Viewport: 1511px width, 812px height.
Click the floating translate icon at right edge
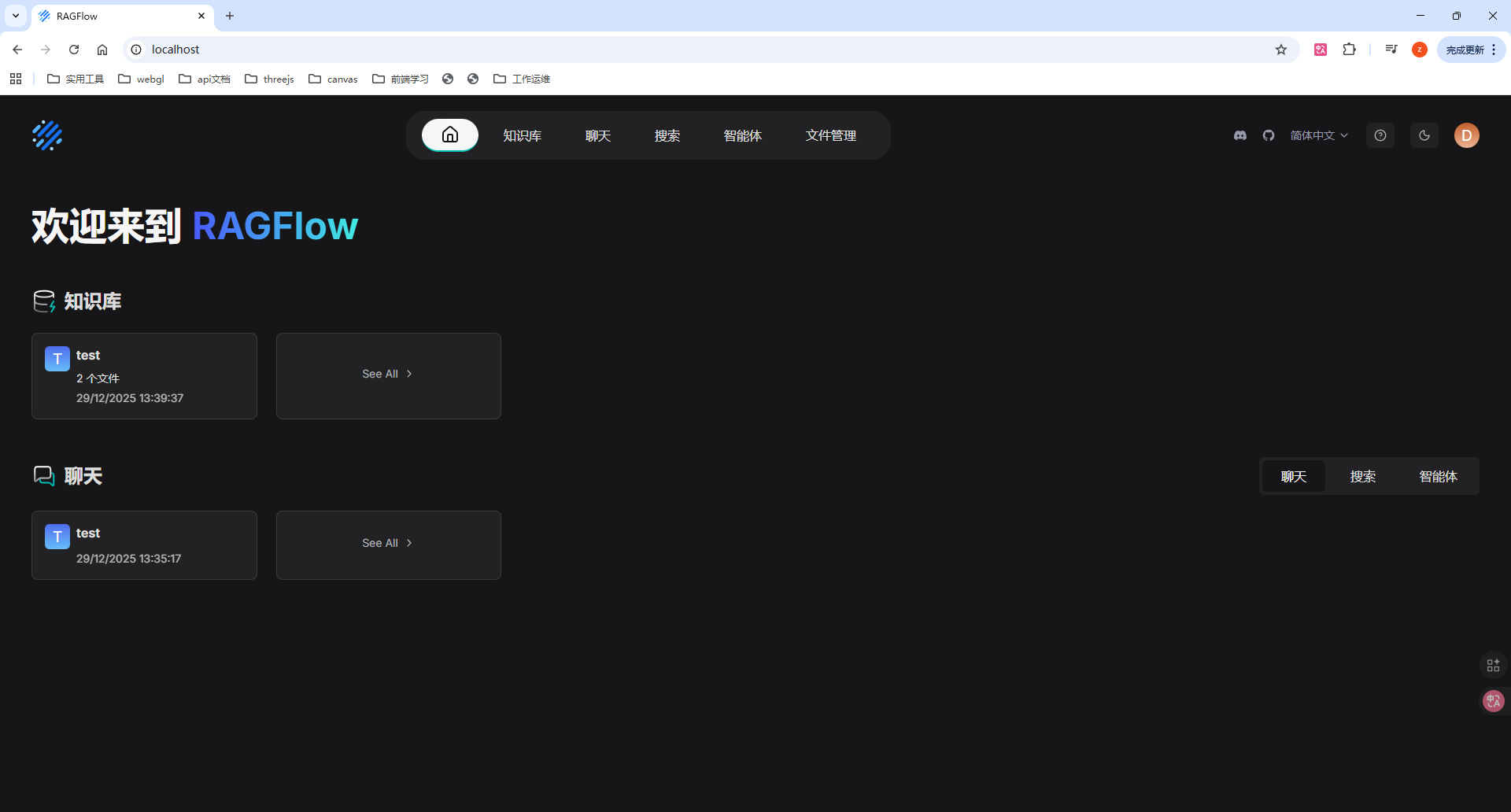pos(1493,700)
